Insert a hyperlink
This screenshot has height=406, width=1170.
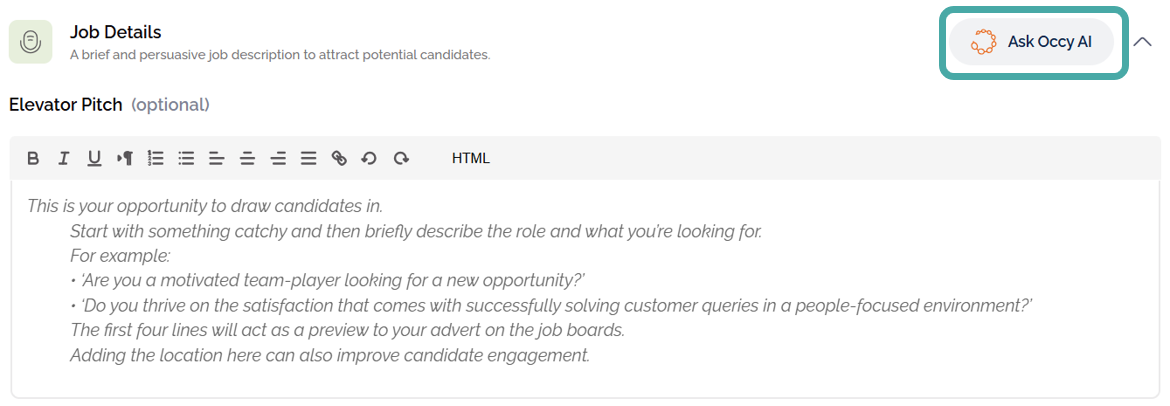339,158
